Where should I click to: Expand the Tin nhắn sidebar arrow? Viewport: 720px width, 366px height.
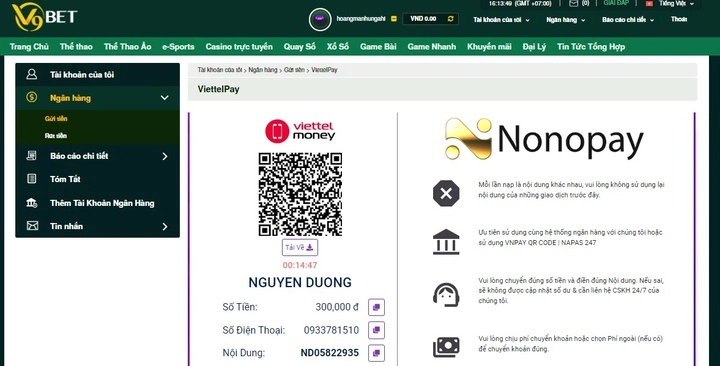tap(165, 226)
